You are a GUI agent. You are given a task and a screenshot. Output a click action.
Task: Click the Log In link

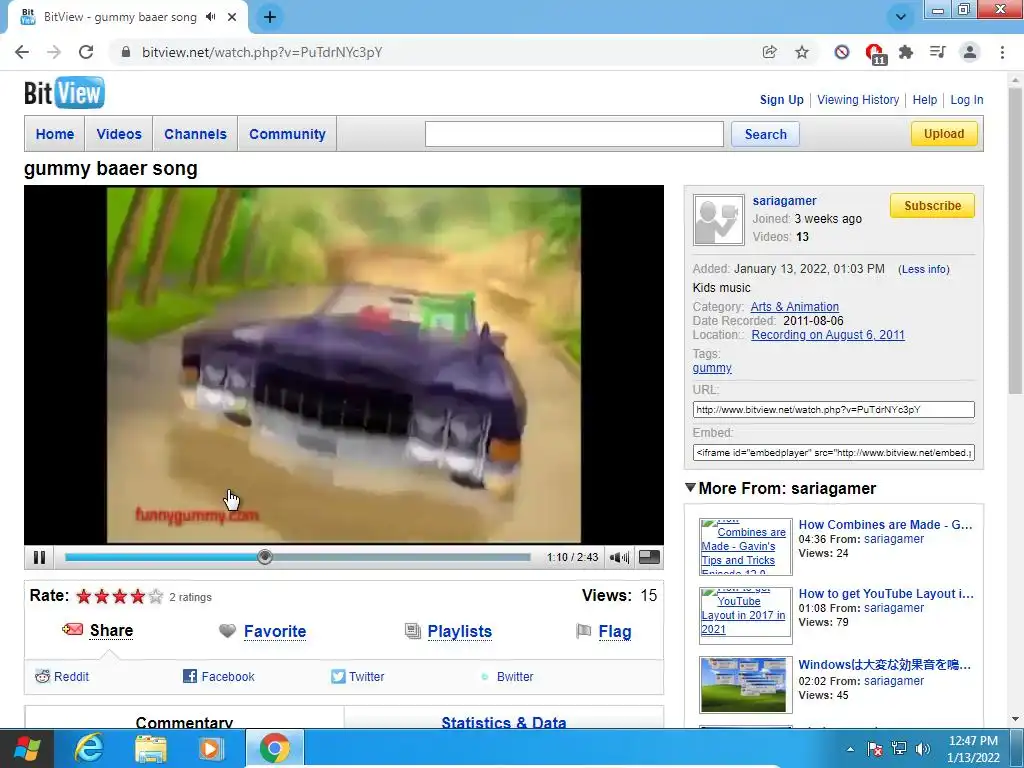pyautogui.click(x=967, y=100)
